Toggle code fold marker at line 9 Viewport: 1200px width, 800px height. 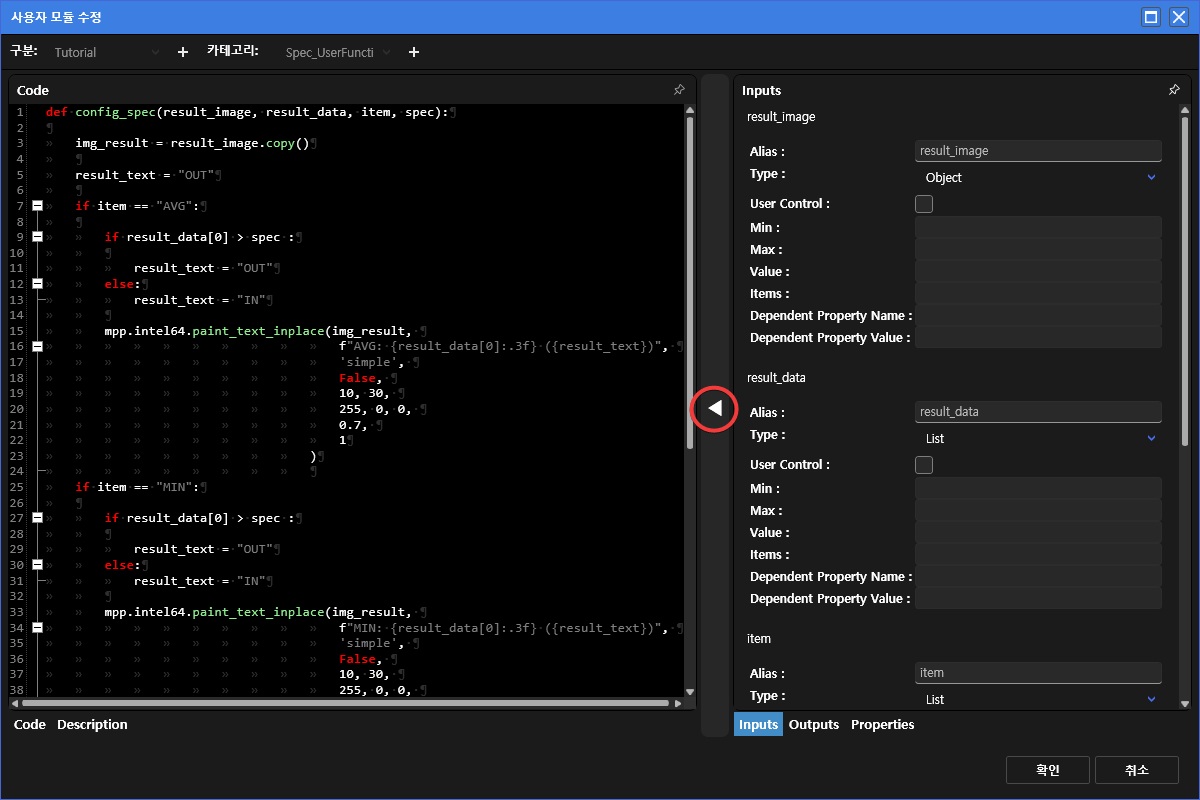38,237
